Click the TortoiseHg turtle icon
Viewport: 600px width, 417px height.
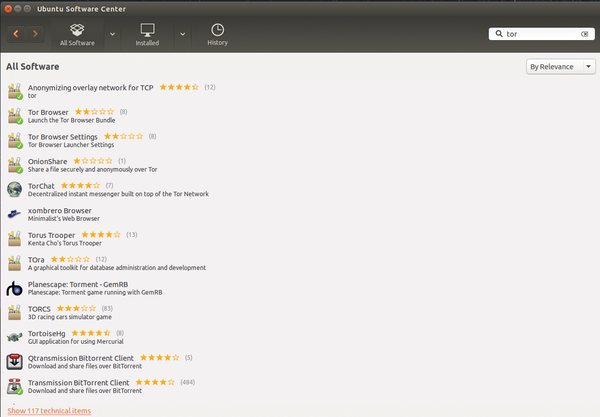click(x=15, y=337)
